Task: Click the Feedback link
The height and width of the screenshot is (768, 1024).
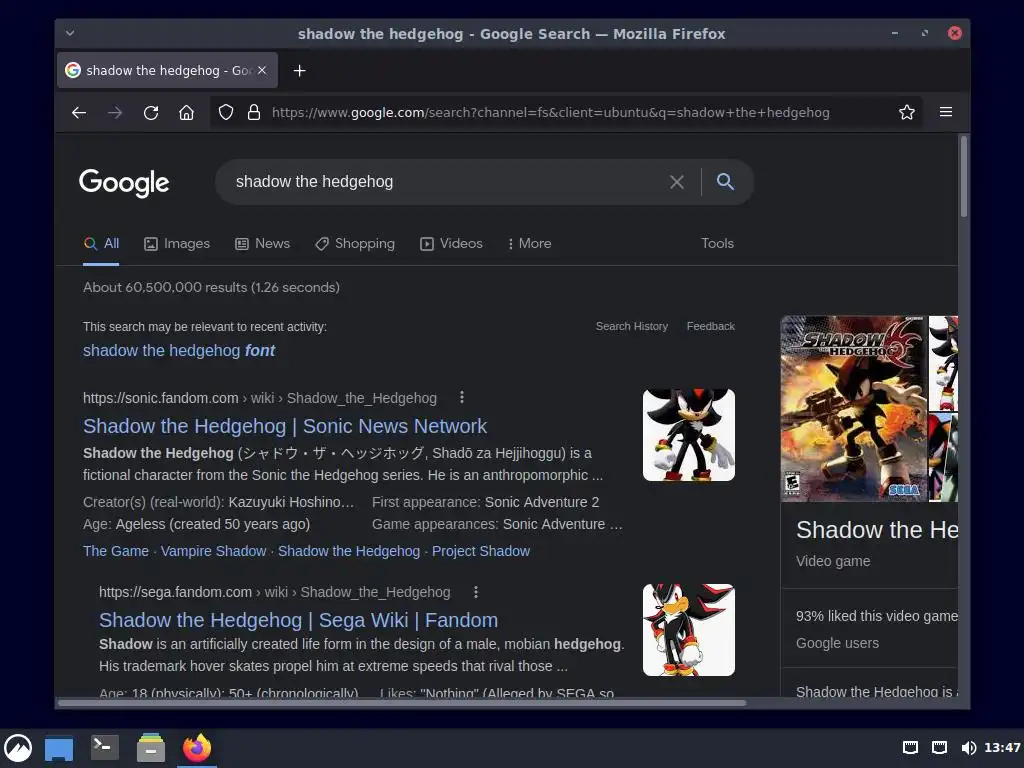Action: [x=711, y=326]
